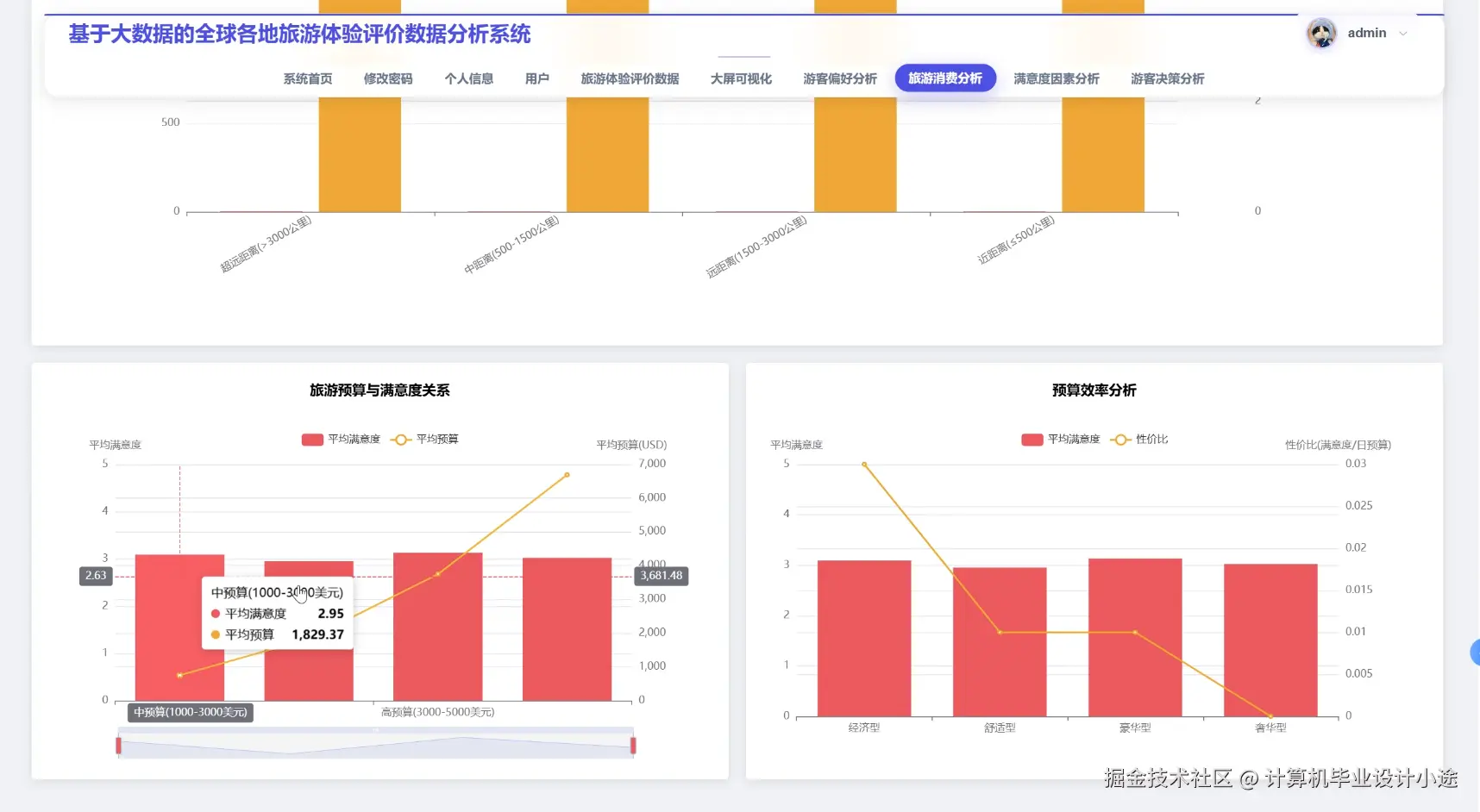Toggle 性价比 legend series
This screenshot has height=812, width=1480.
coord(1139,440)
